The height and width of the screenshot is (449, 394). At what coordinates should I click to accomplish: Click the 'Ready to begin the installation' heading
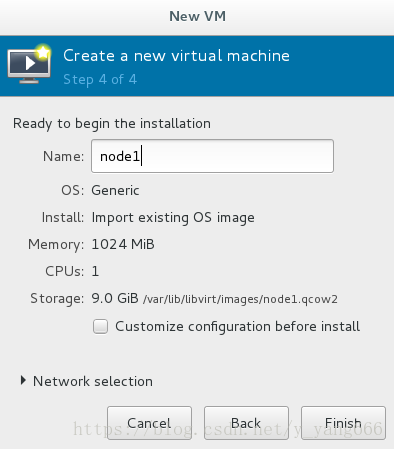(x=112, y=124)
